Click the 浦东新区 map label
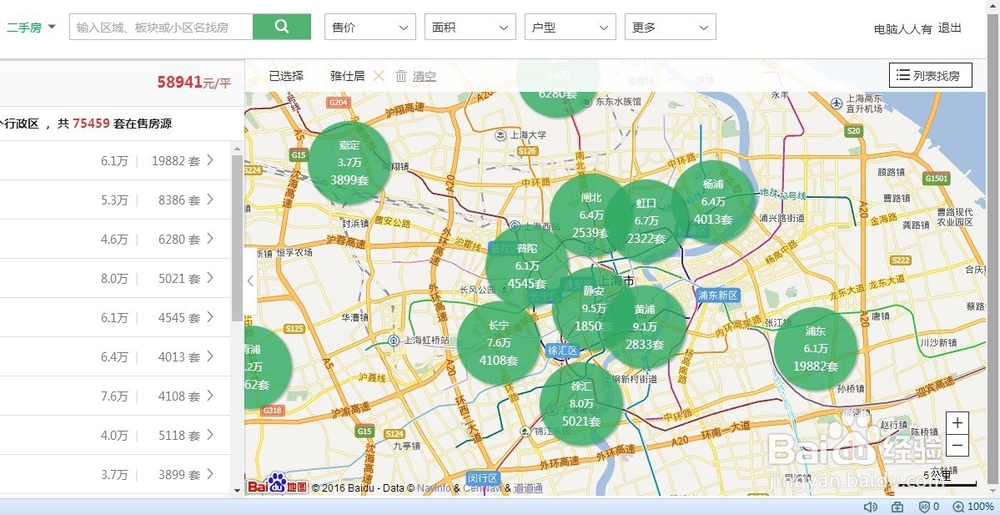The width and height of the screenshot is (1000, 515). [x=717, y=295]
